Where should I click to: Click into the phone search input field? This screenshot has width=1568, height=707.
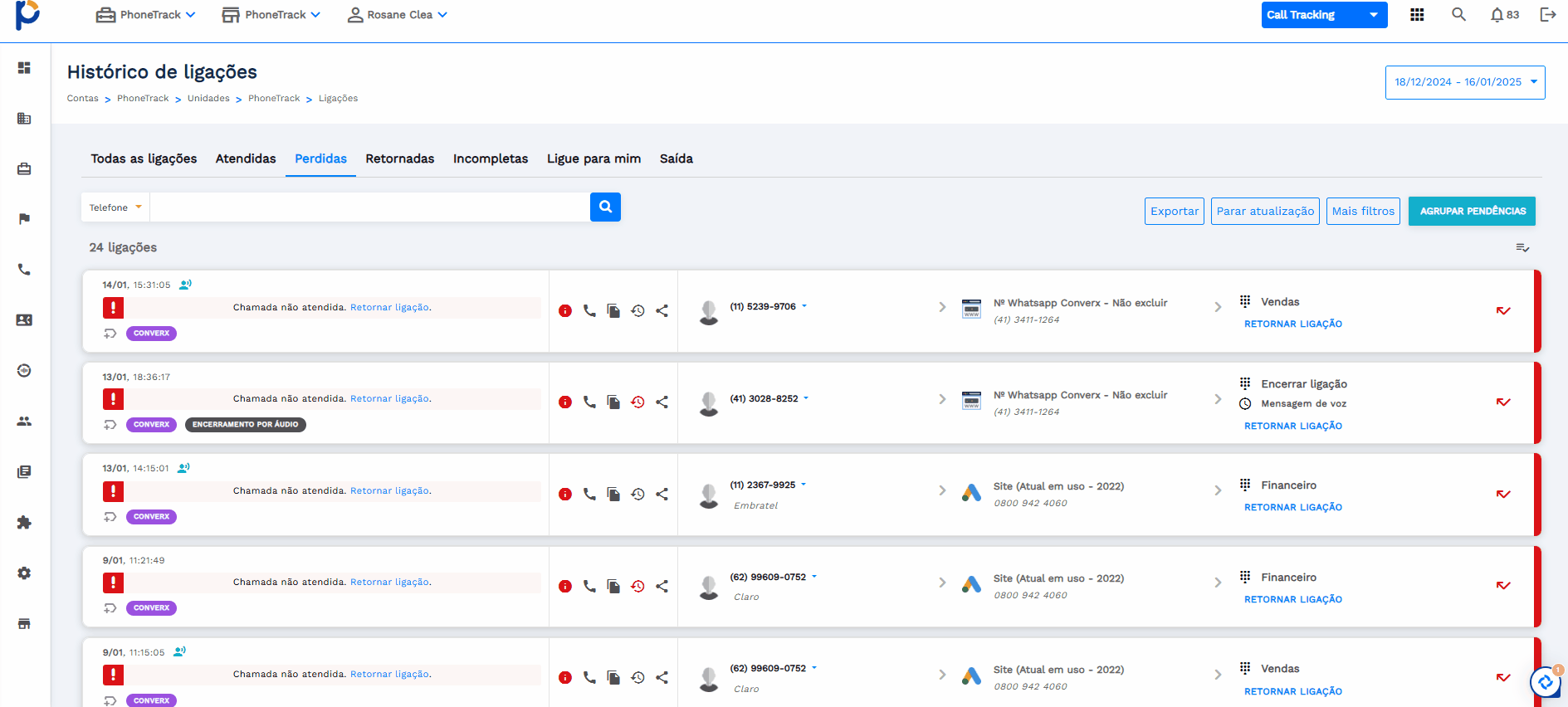click(x=369, y=207)
